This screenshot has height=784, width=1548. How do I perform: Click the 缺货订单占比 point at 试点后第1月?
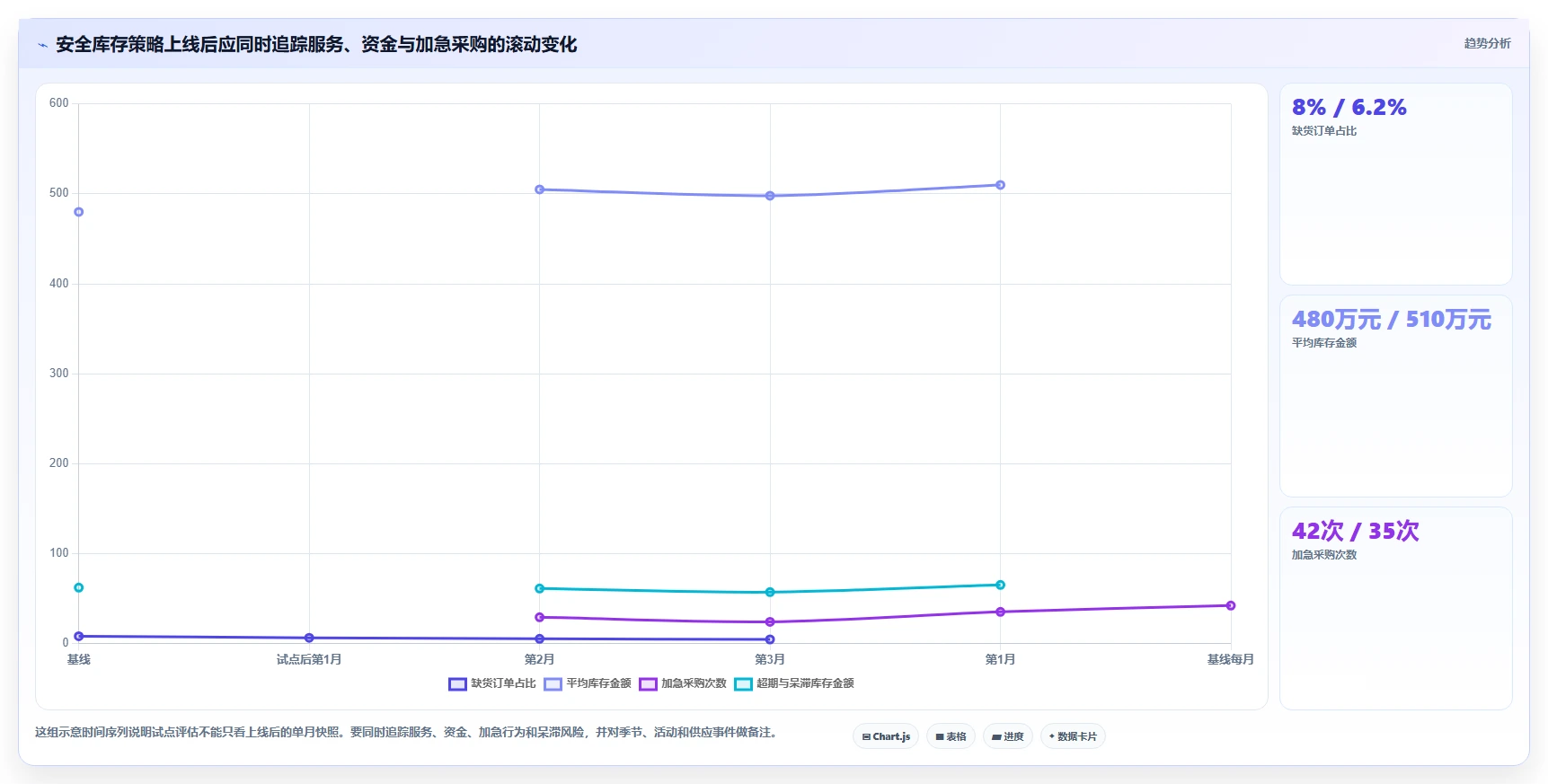pyautogui.click(x=309, y=638)
